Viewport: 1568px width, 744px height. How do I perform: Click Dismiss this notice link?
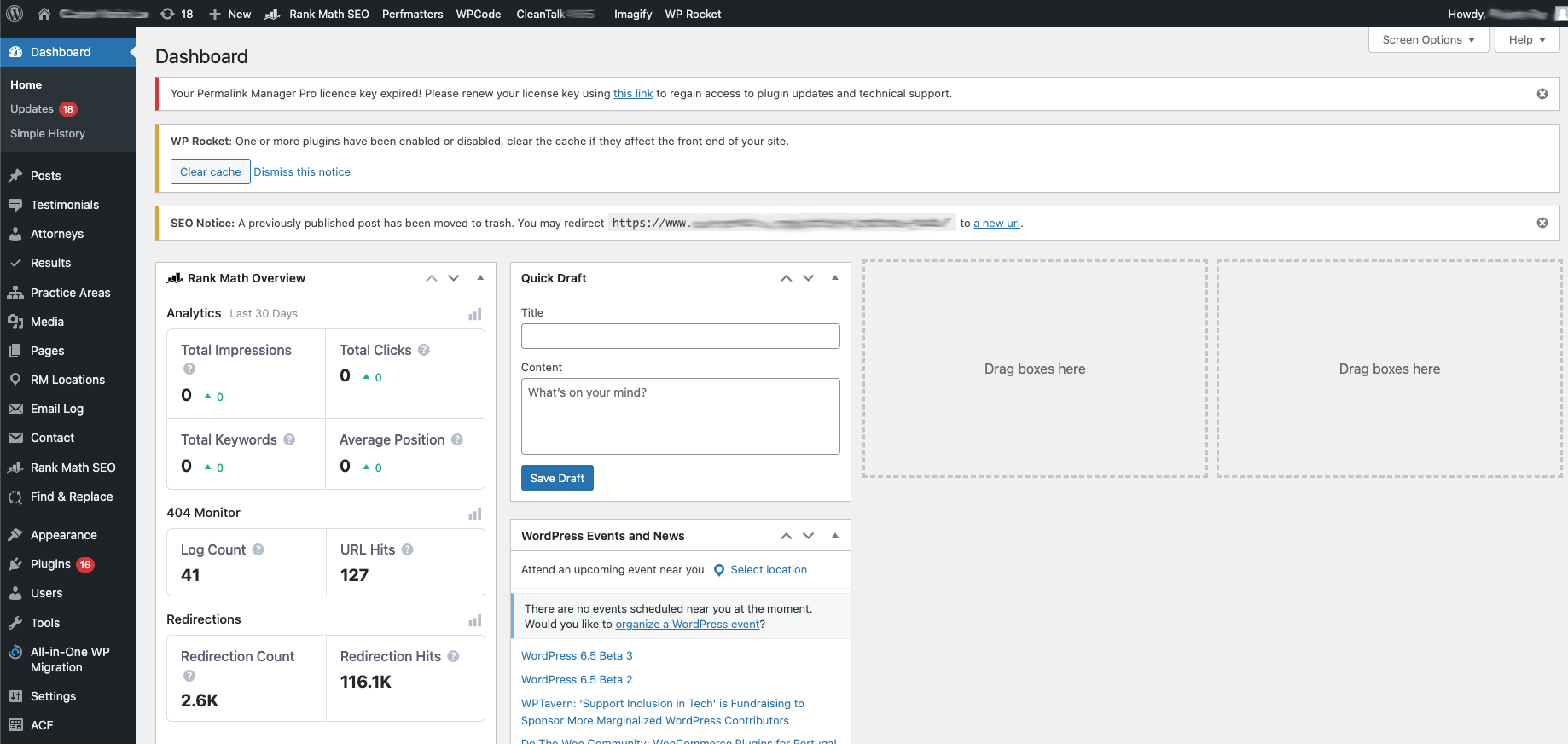(302, 172)
